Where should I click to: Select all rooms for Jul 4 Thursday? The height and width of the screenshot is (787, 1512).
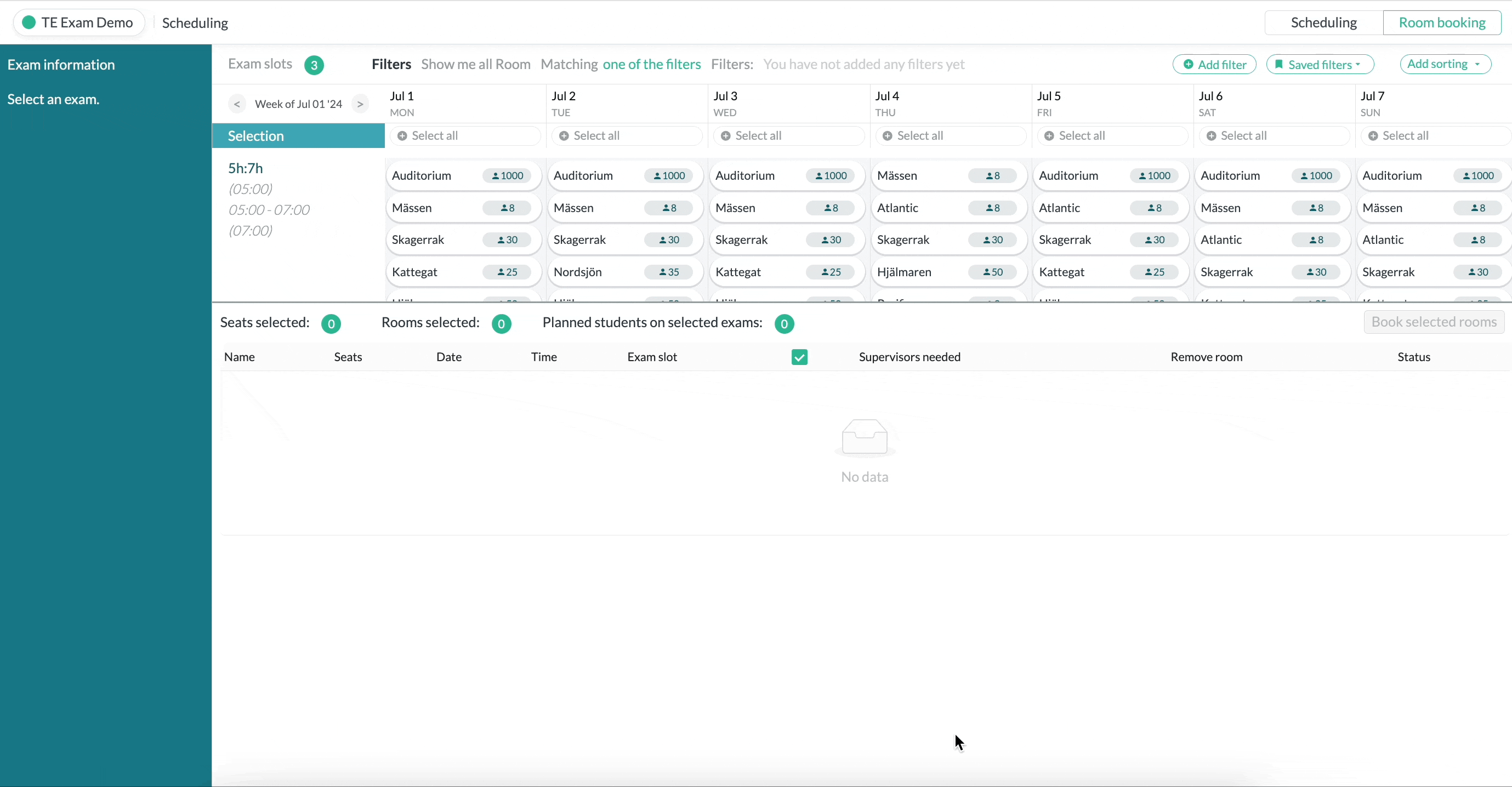pos(950,136)
